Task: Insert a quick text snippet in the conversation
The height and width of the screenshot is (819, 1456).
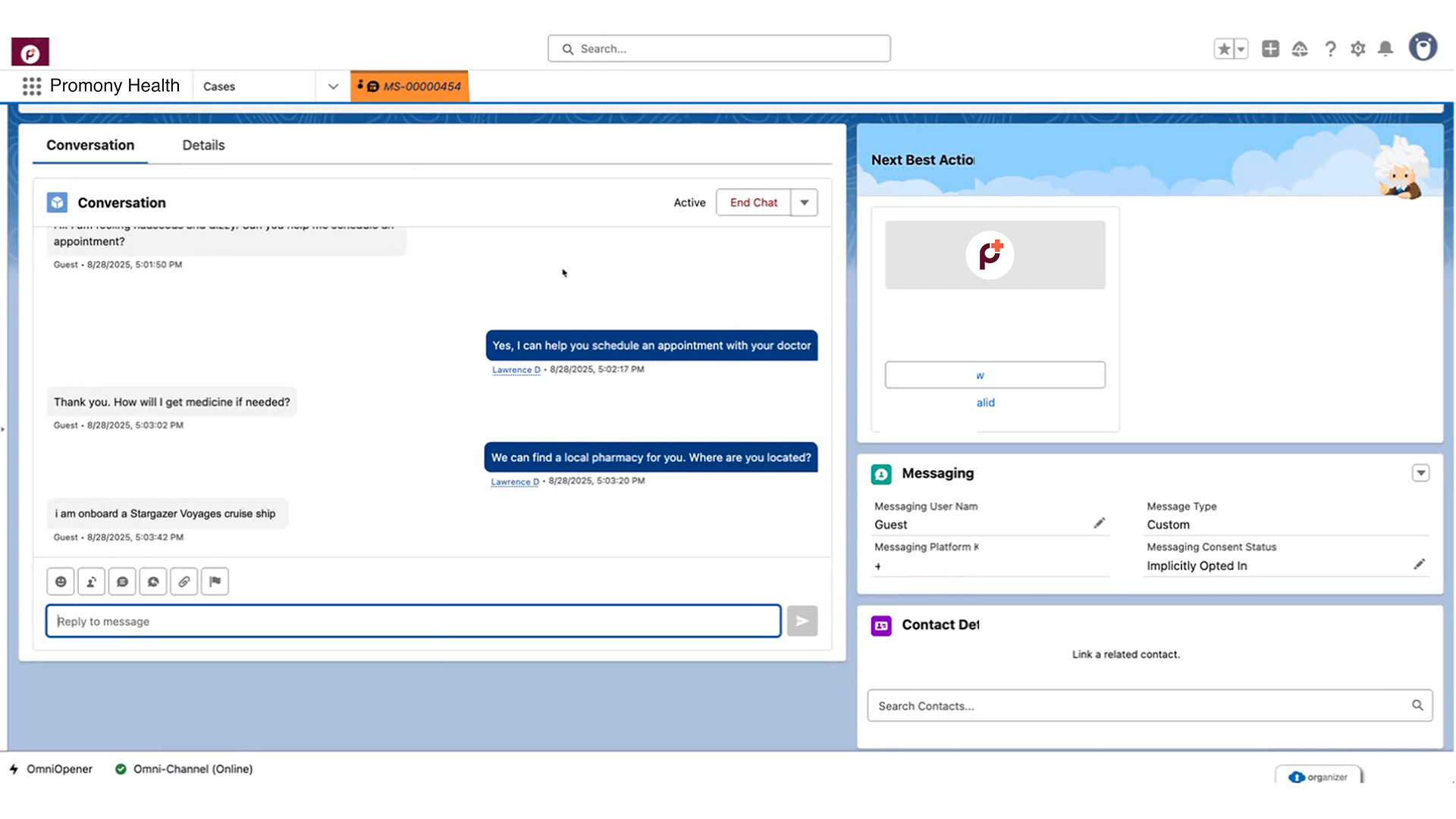Action: pos(122,582)
